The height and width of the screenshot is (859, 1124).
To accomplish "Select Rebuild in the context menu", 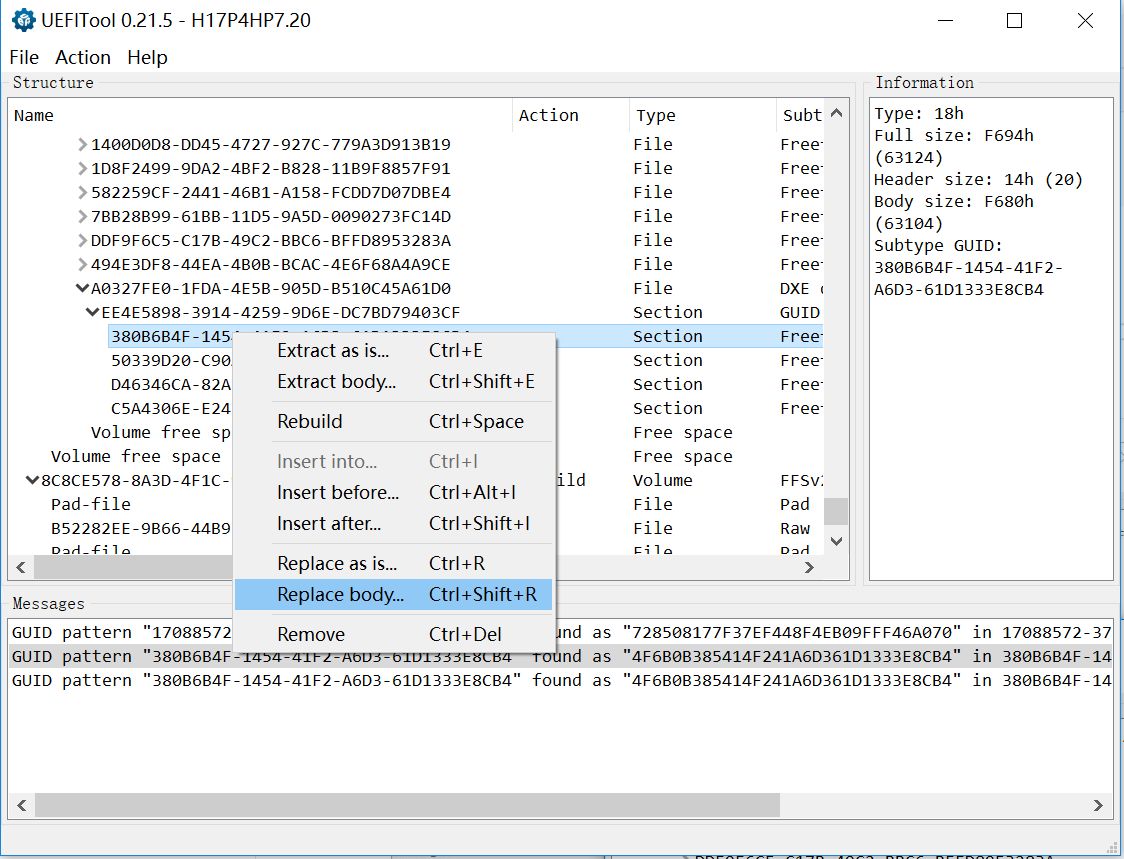I will 393,422.
